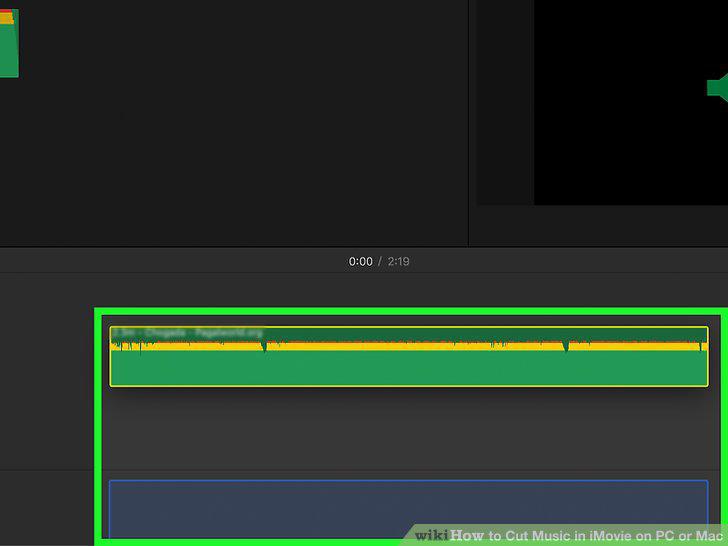
Task: Select the audio clip thumbnail in media browser
Action: coord(9,43)
